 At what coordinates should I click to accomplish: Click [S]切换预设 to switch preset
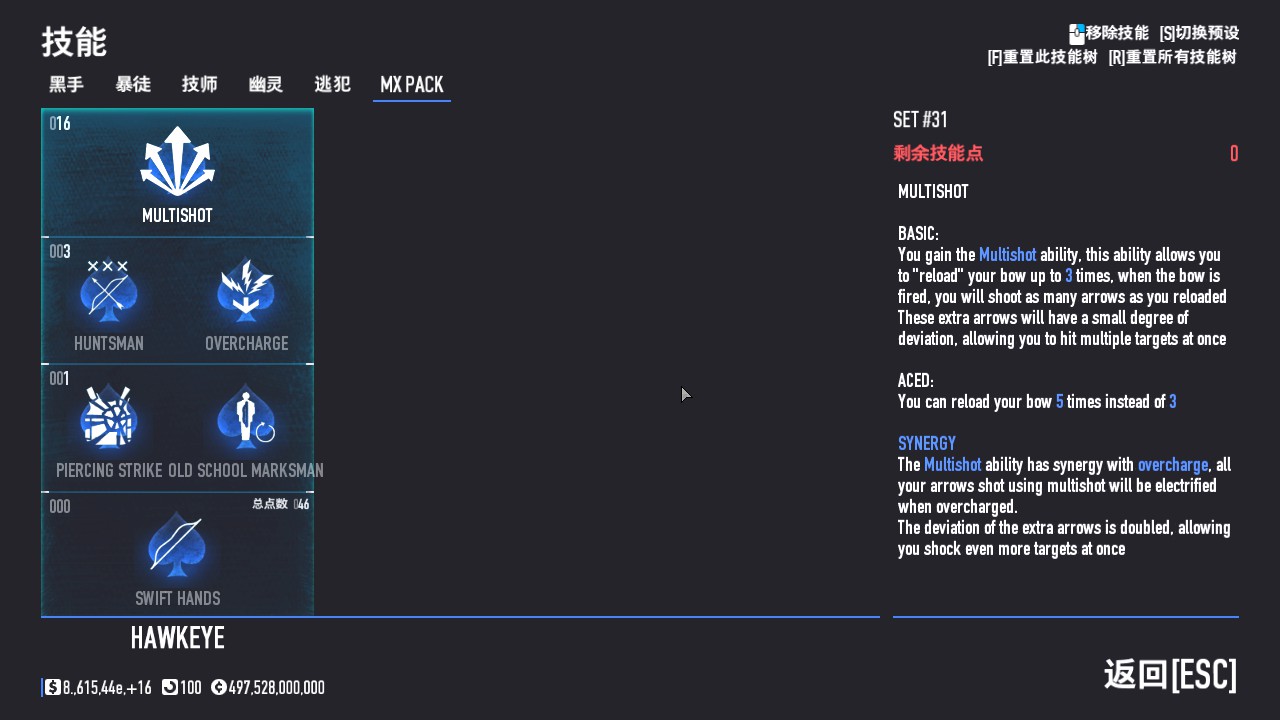click(x=1199, y=33)
